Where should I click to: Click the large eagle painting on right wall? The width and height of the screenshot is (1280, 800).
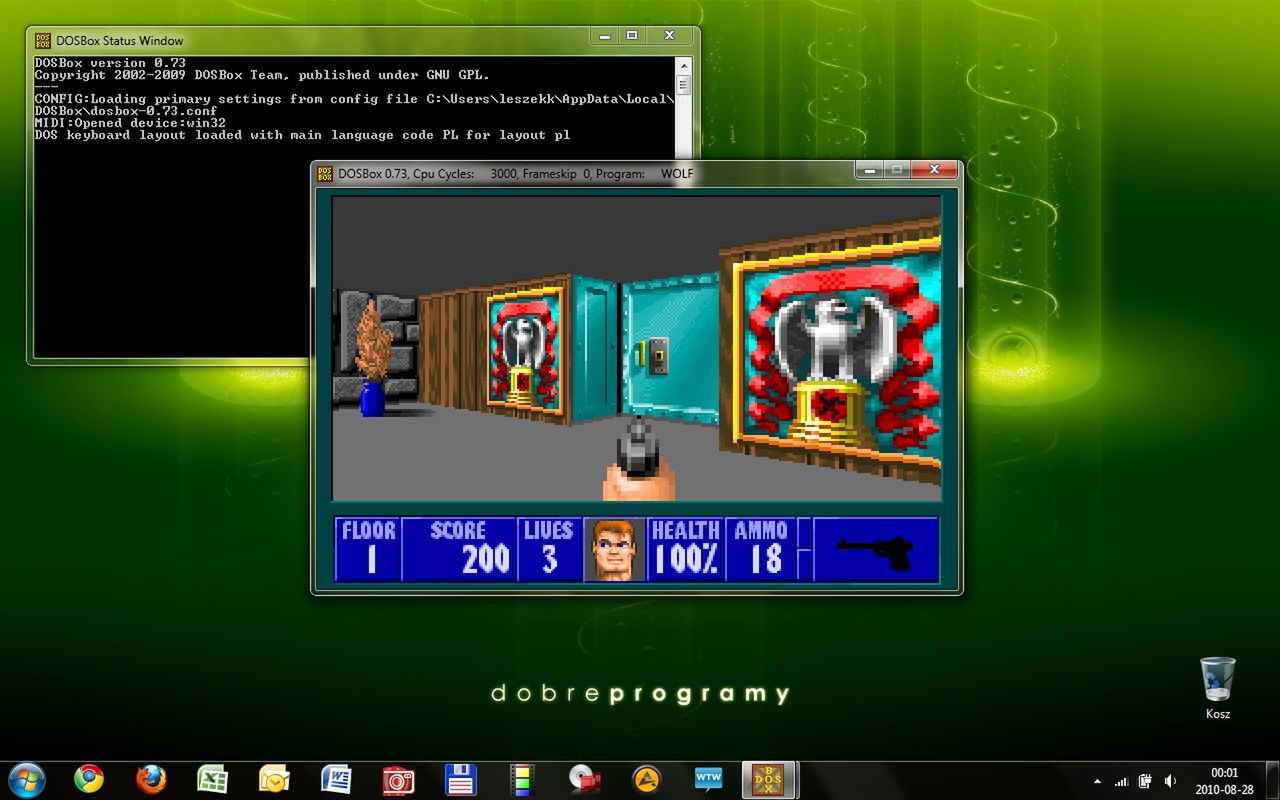pos(837,350)
